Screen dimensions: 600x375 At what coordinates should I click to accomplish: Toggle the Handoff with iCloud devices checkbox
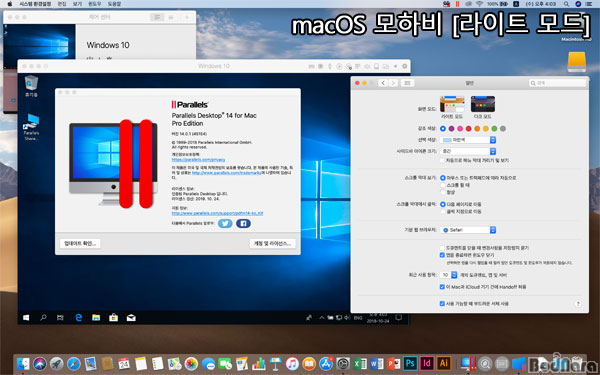click(442, 287)
